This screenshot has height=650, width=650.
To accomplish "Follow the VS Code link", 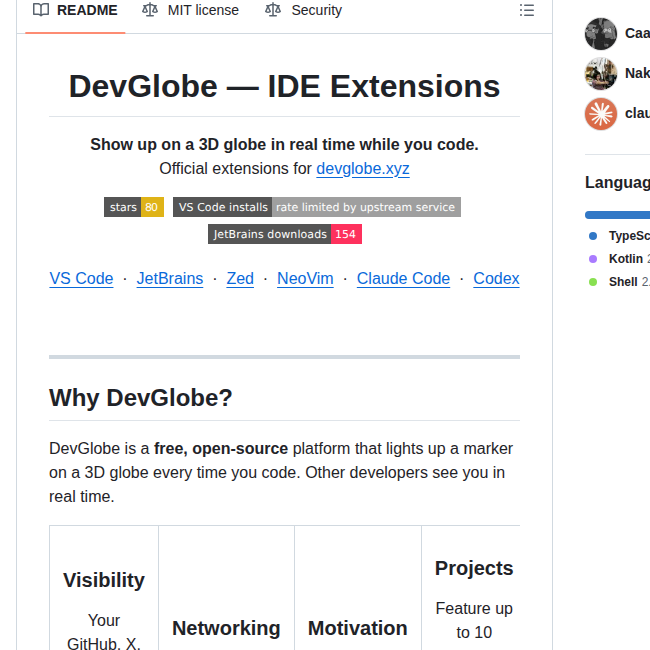I will point(81,279).
